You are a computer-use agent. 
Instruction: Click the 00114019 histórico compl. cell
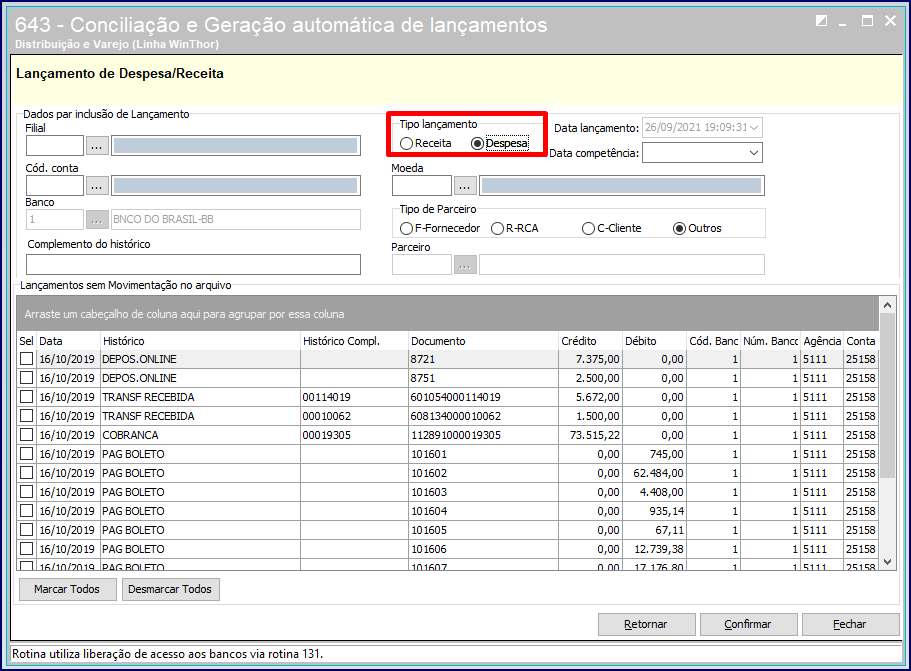point(354,397)
